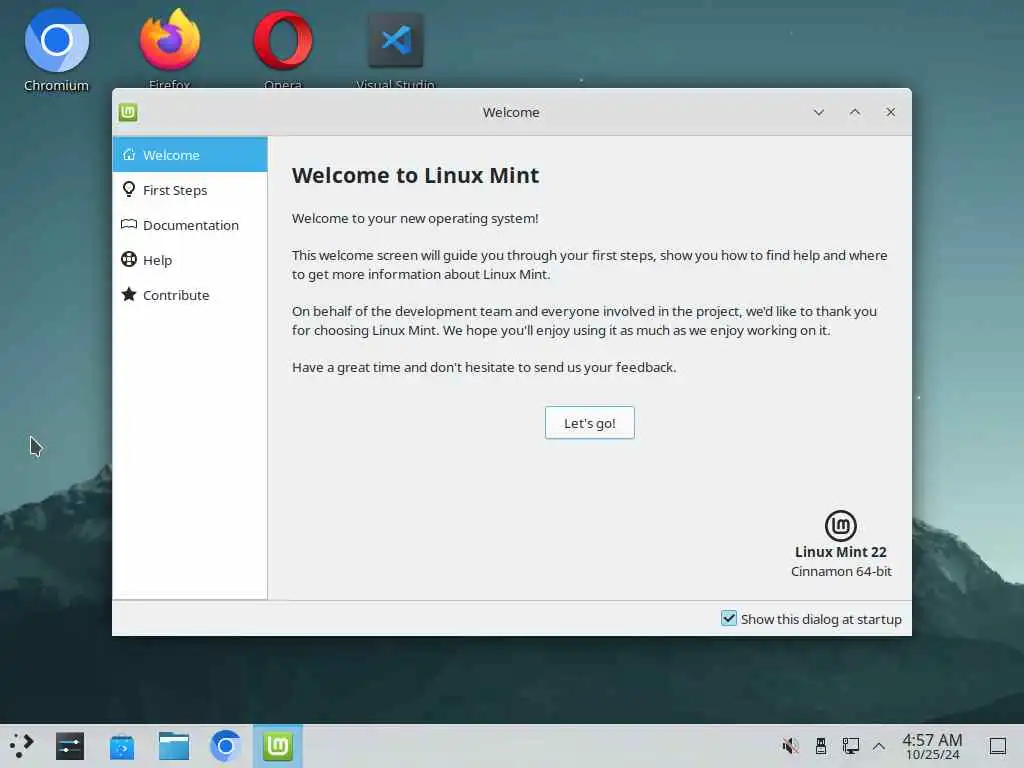The width and height of the screenshot is (1024, 768).
Task: Open the clock showing 4:57 AM
Action: [932, 746]
